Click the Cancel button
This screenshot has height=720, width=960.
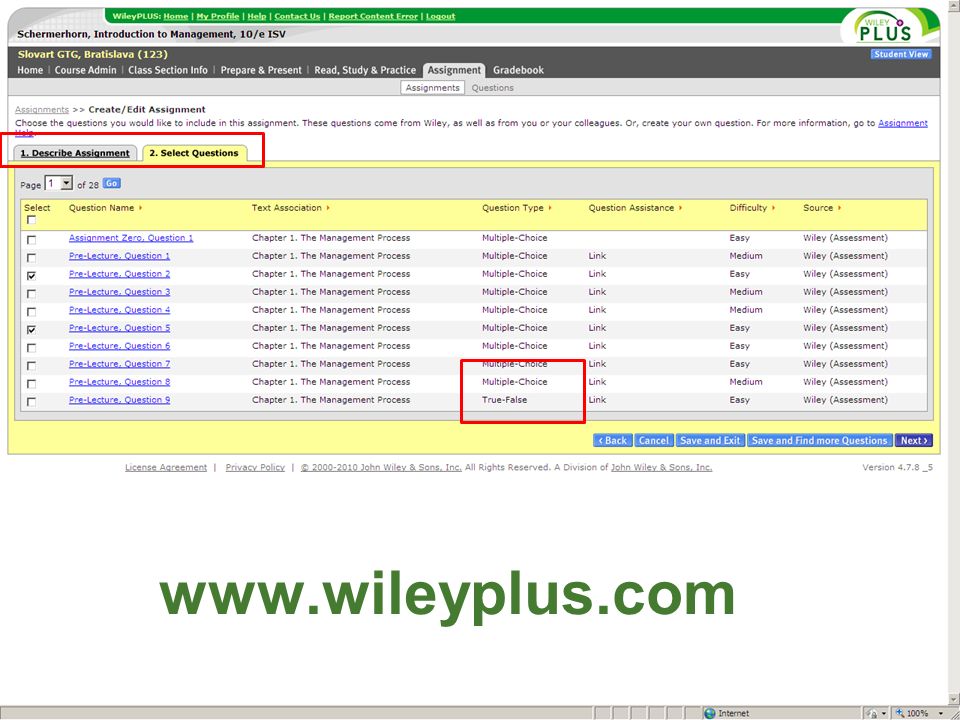(654, 440)
